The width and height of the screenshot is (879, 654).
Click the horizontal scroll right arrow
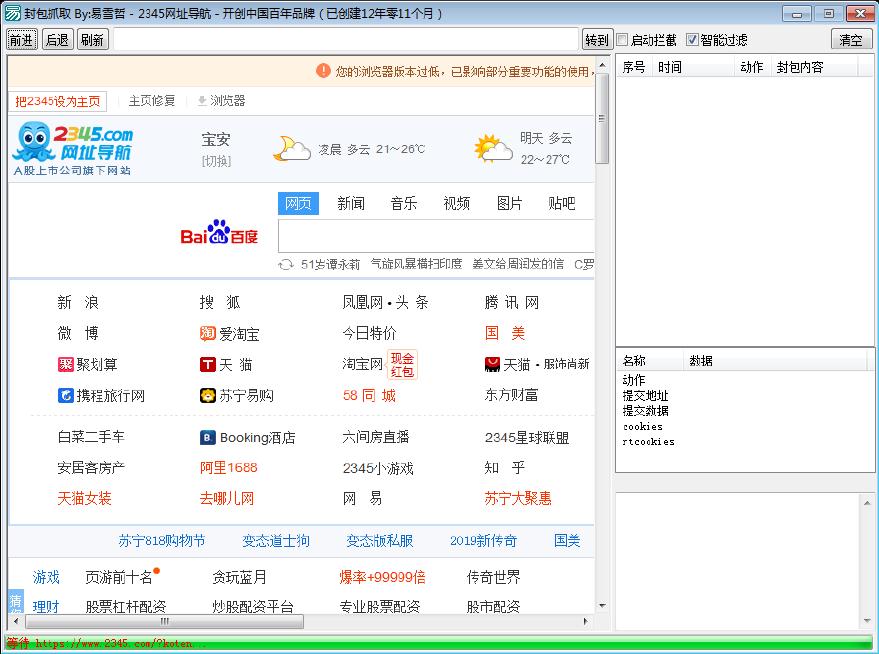tap(586, 621)
